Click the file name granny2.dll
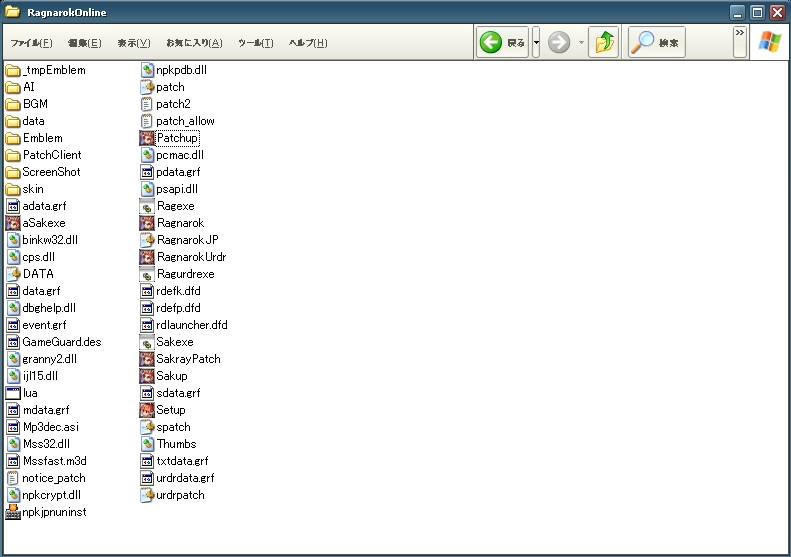The width and height of the screenshot is (791, 557). click(x=49, y=359)
